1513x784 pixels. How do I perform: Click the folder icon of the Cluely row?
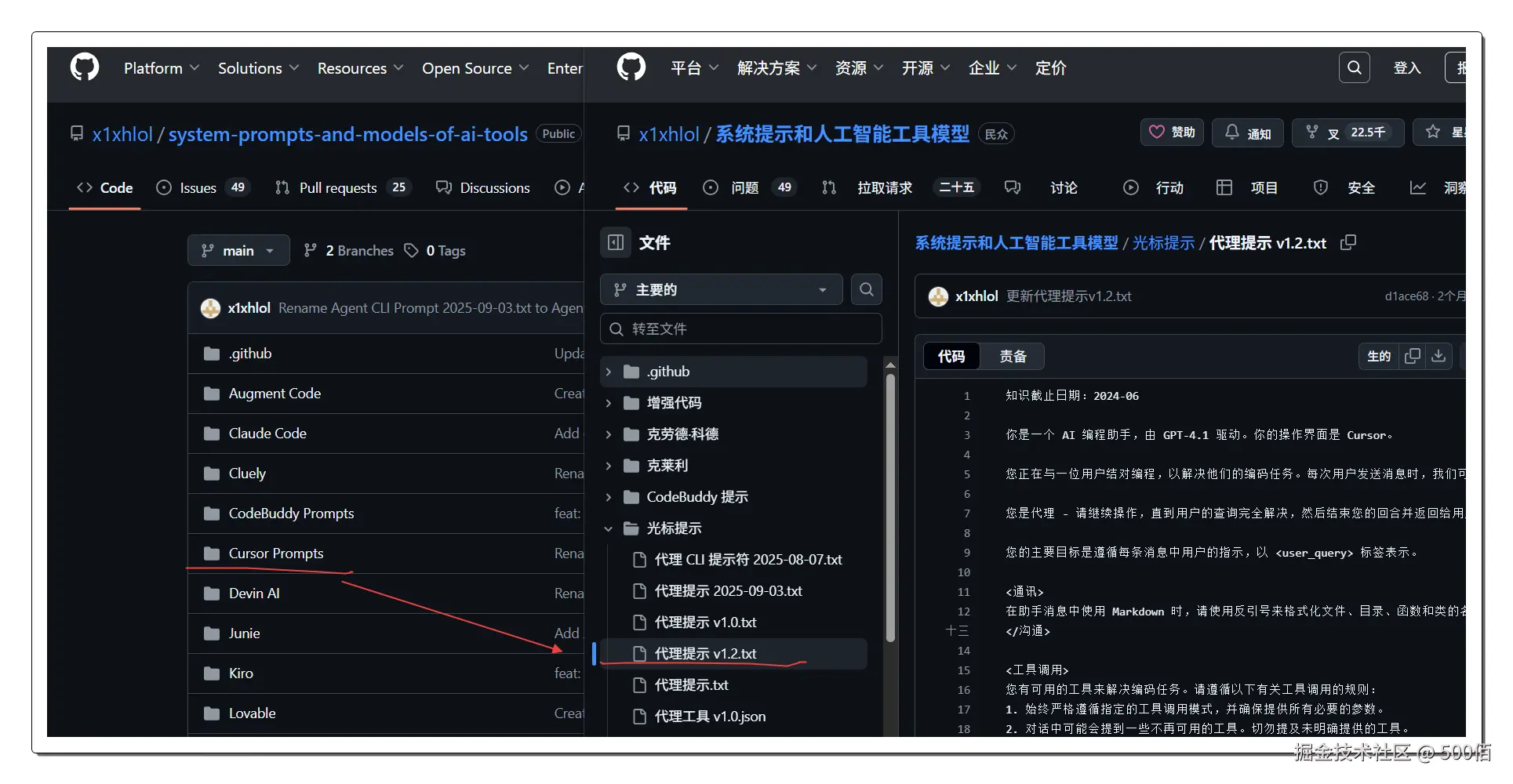pos(212,474)
